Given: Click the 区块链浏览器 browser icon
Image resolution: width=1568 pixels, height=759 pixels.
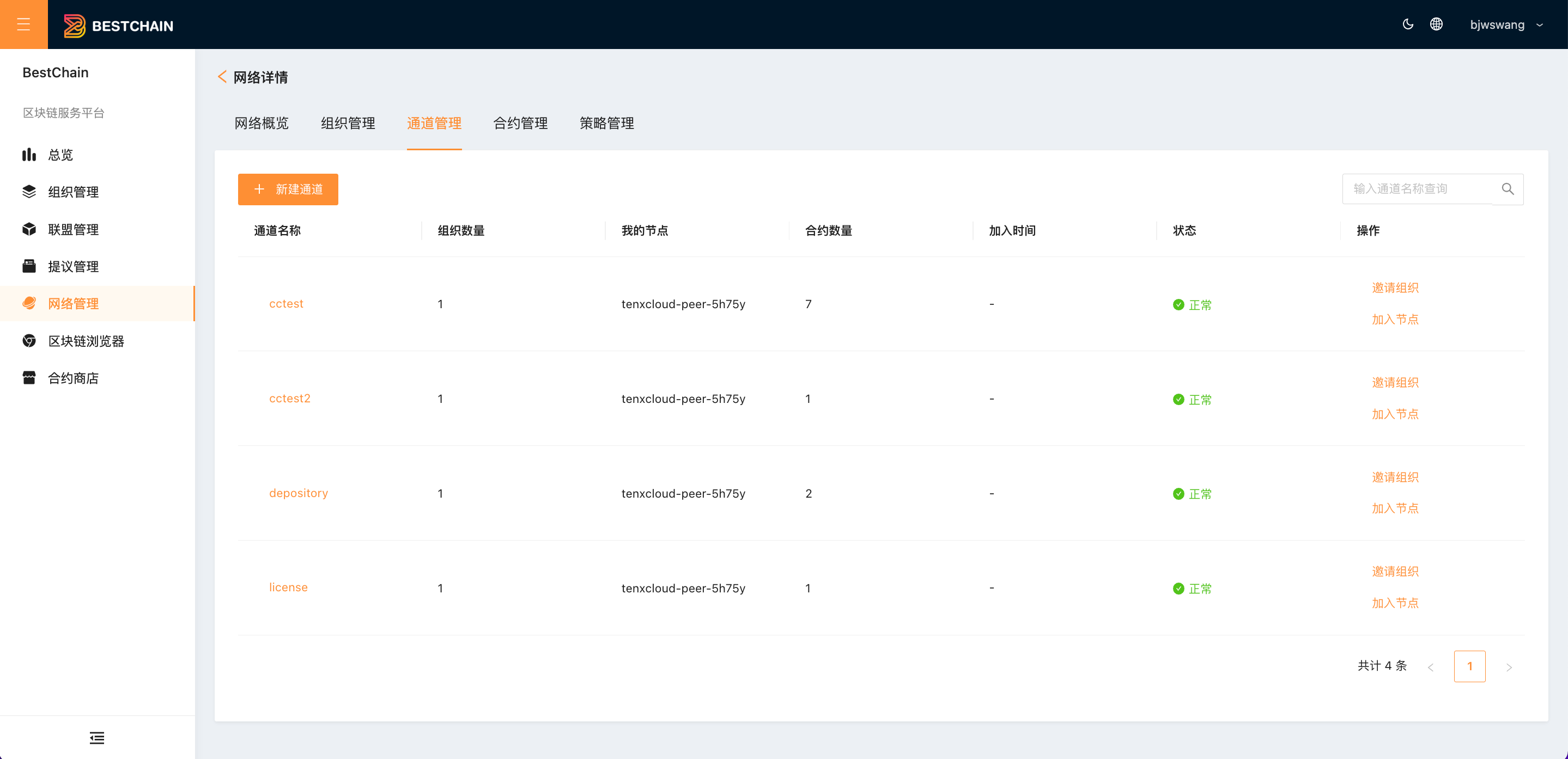Looking at the screenshot, I should pos(29,341).
